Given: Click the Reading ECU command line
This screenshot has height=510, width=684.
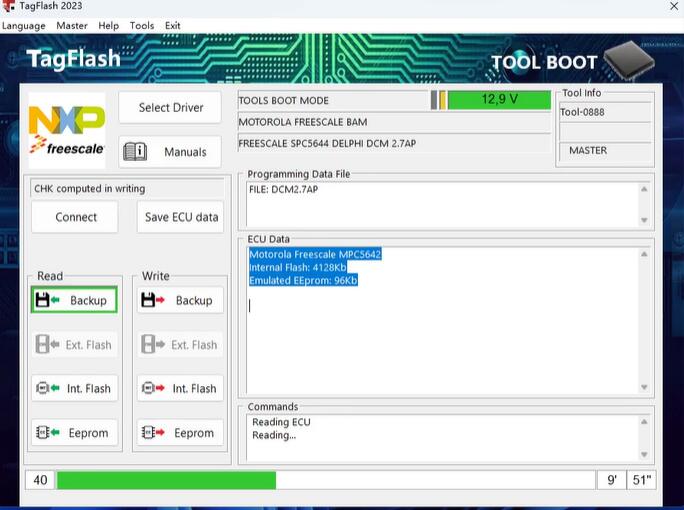Looking at the screenshot, I should pos(281,422).
